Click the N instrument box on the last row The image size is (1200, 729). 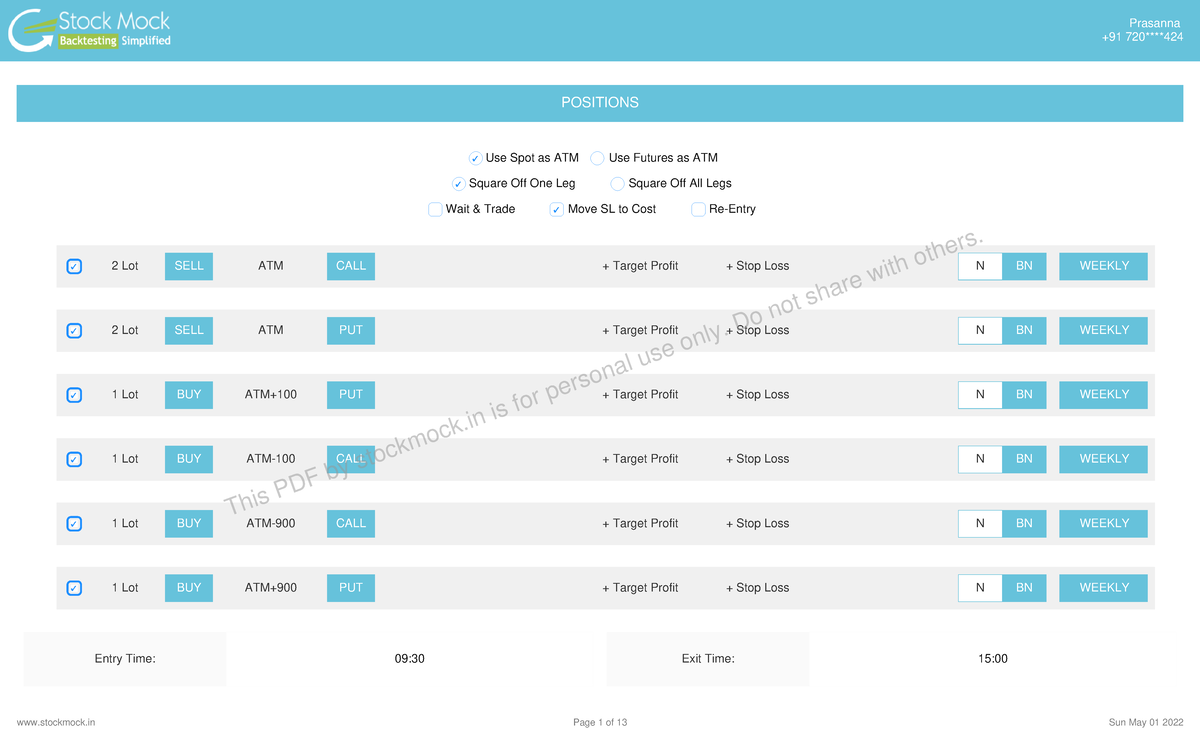(x=979, y=588)
